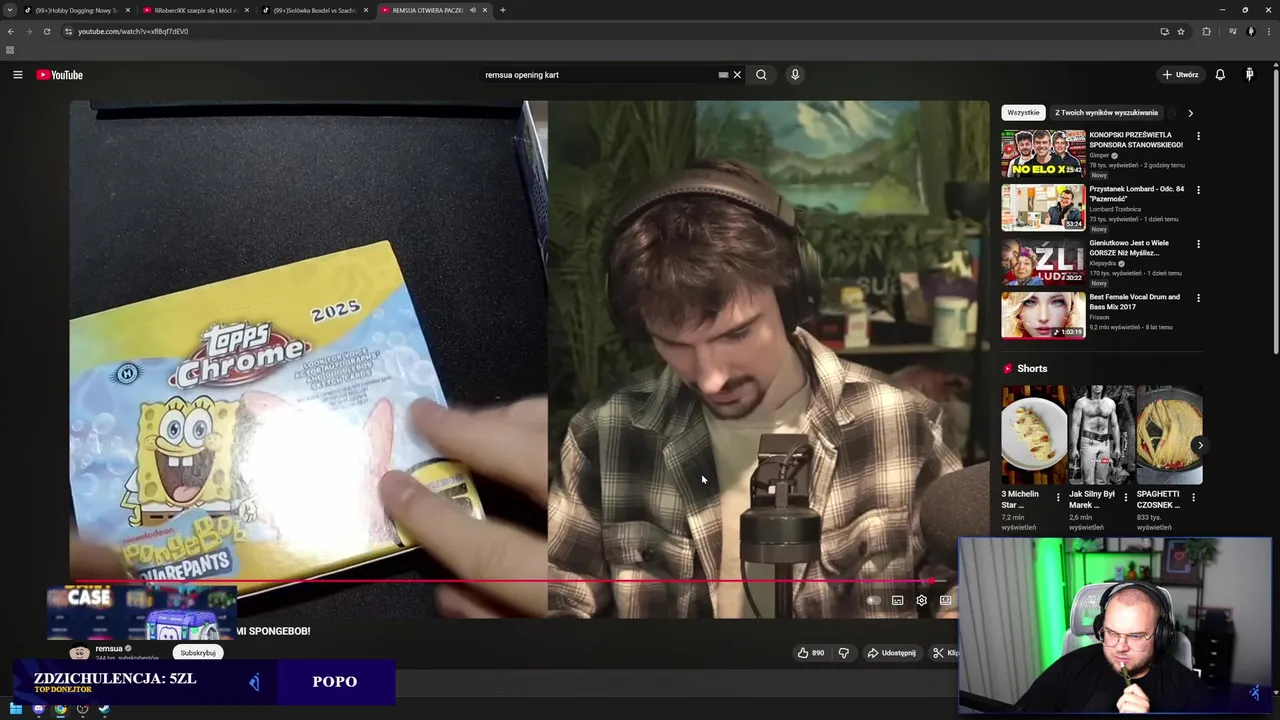The image size is (1280, 720).
Task: Open options for the Jak Silny Był Marek short
Action: (x=1126, y=497)
